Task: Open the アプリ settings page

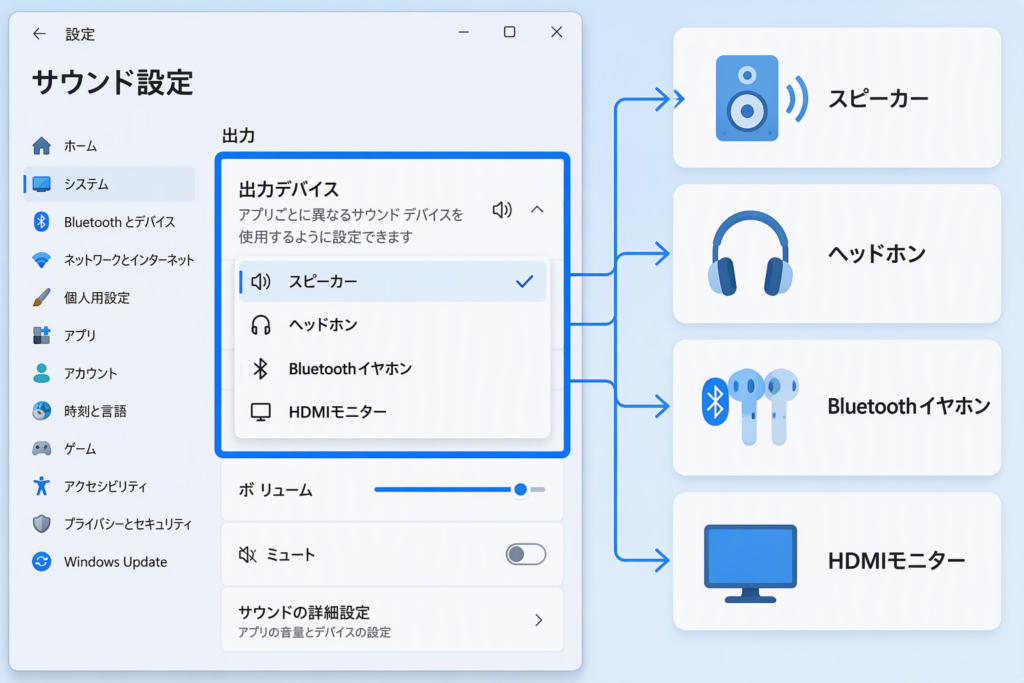Action: 109,335
